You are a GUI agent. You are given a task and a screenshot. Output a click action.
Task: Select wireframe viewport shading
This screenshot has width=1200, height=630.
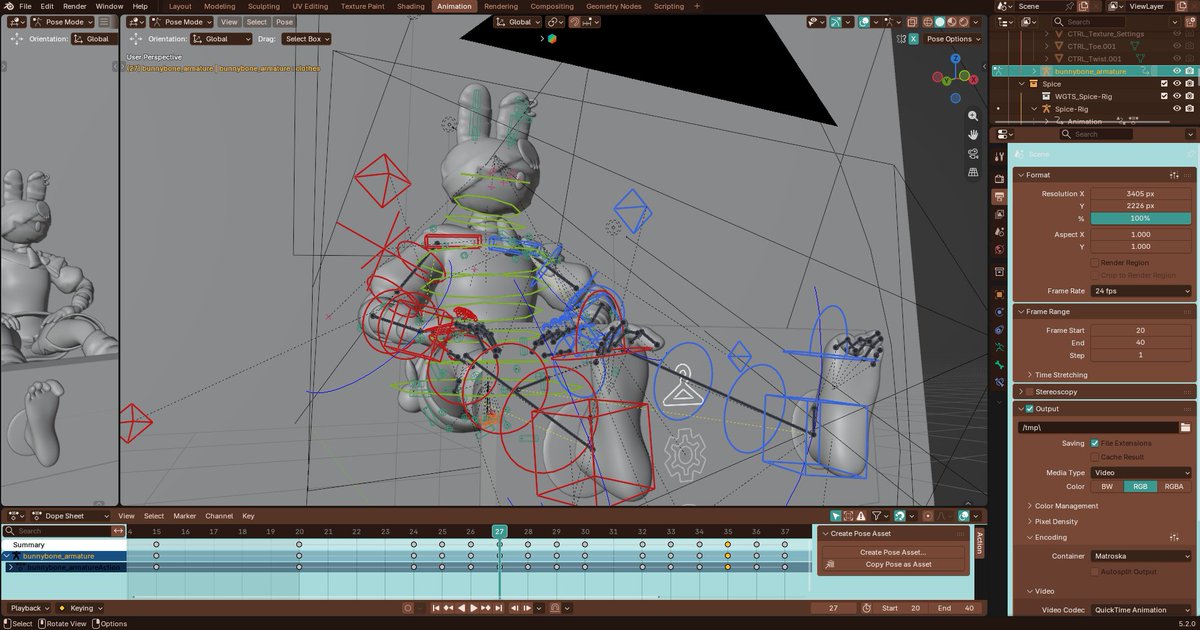point(927,22)
